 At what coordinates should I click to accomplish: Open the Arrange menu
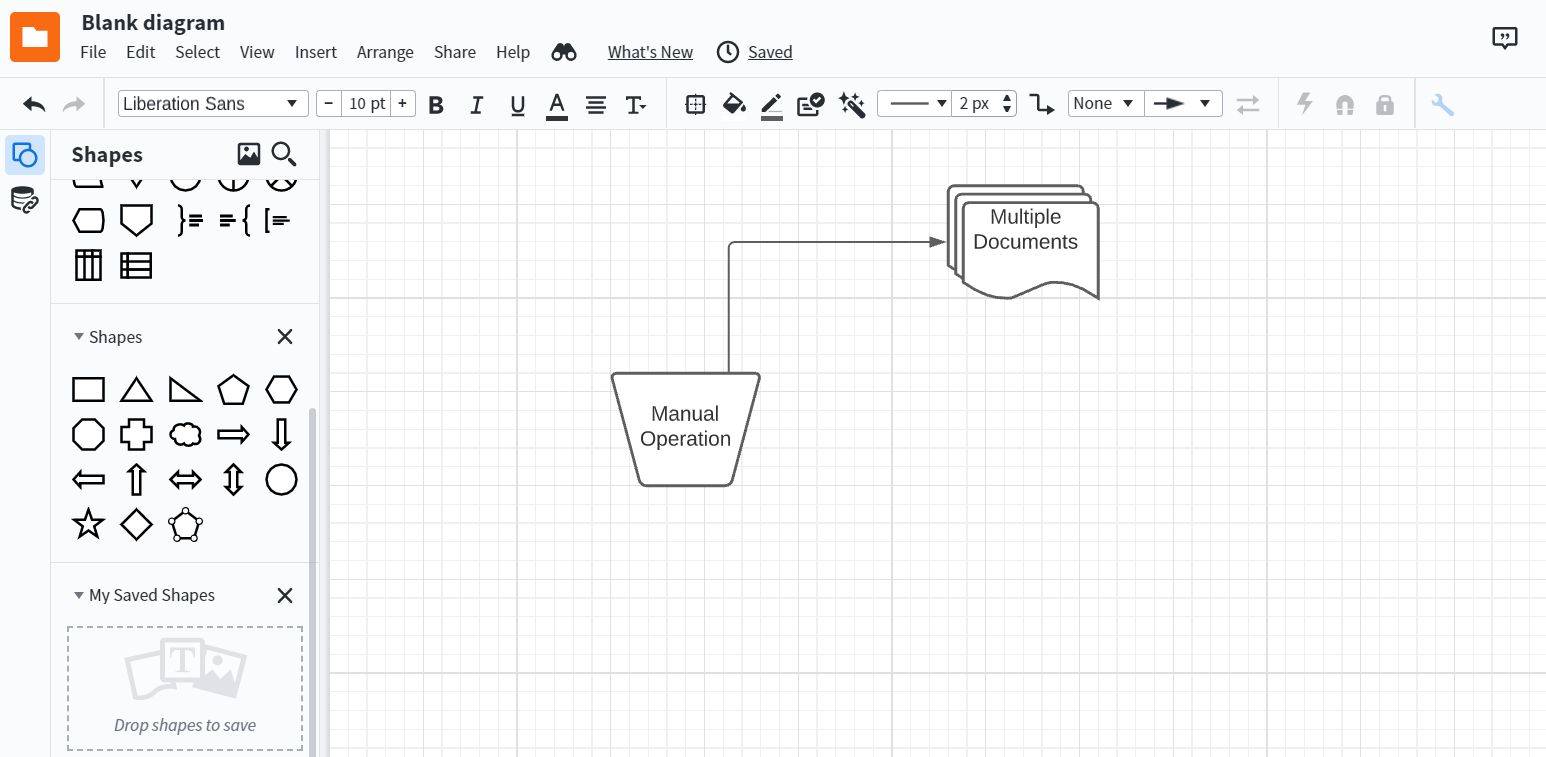tap(385, 52)
